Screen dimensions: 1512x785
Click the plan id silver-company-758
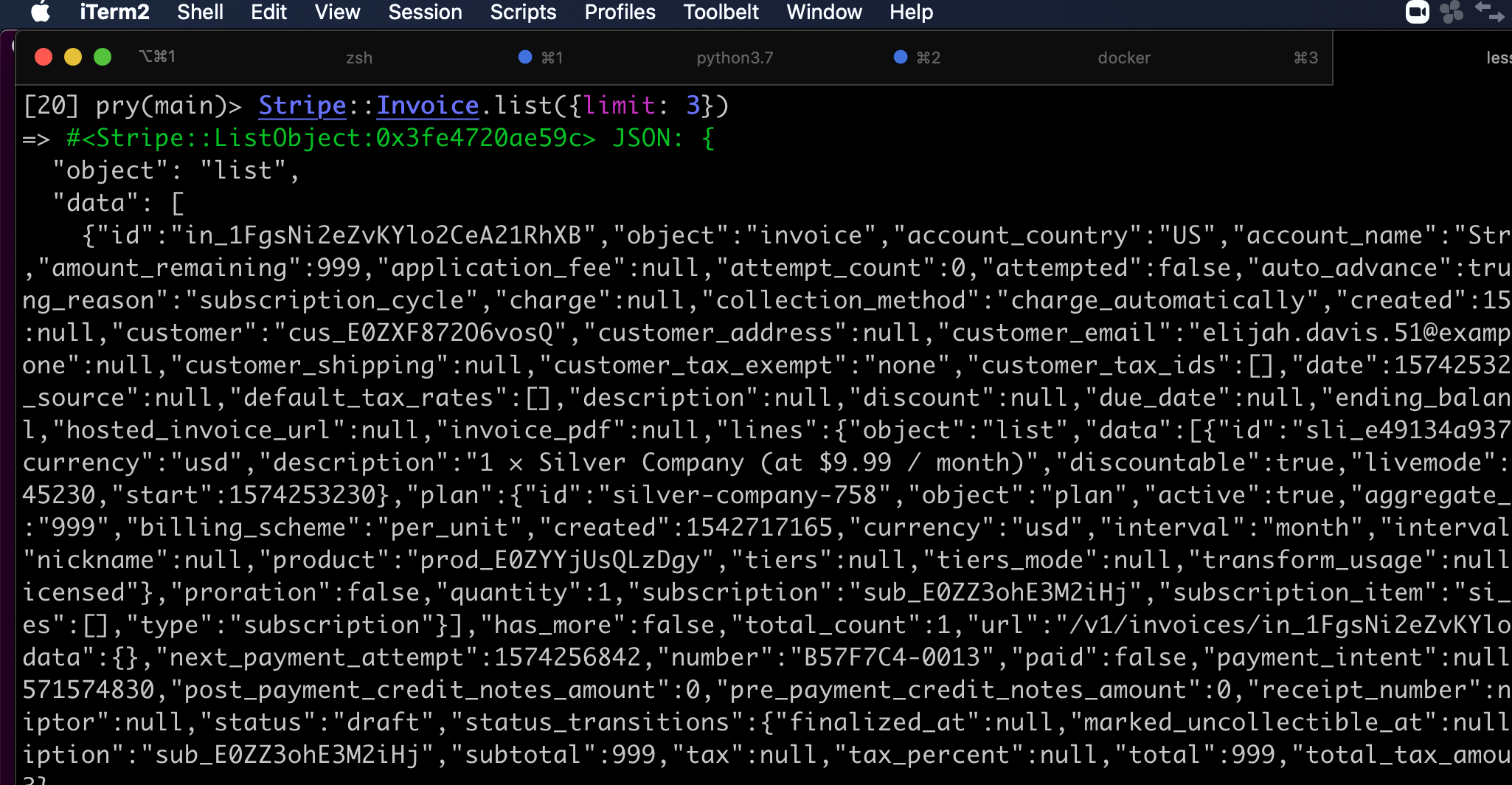tap(745, 495)
